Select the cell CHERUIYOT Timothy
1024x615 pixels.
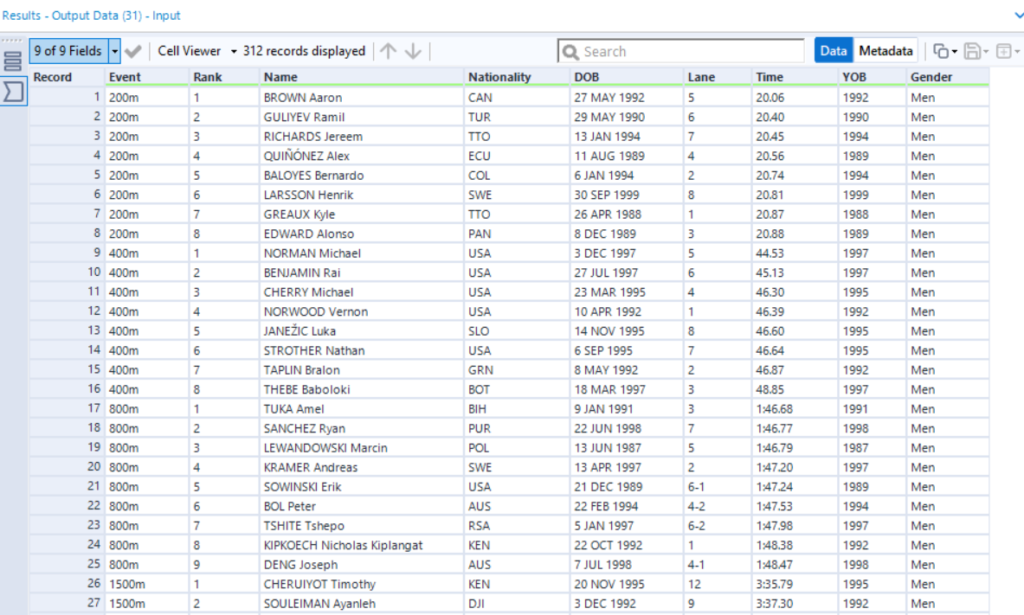click(362, 584)
